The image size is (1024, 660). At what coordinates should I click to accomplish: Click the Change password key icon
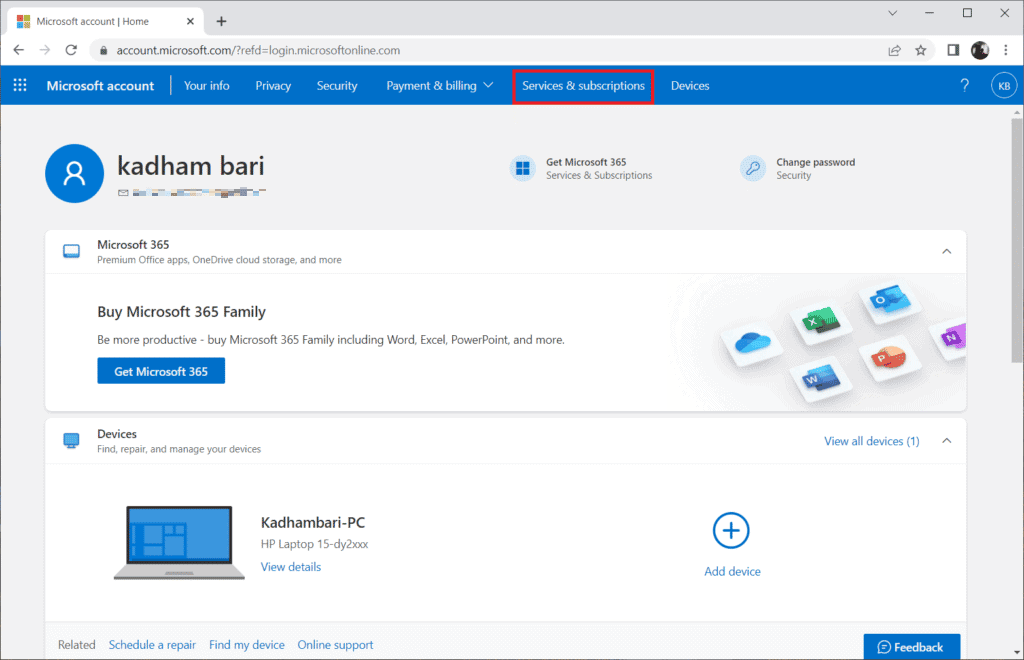(x=752, y=168)
